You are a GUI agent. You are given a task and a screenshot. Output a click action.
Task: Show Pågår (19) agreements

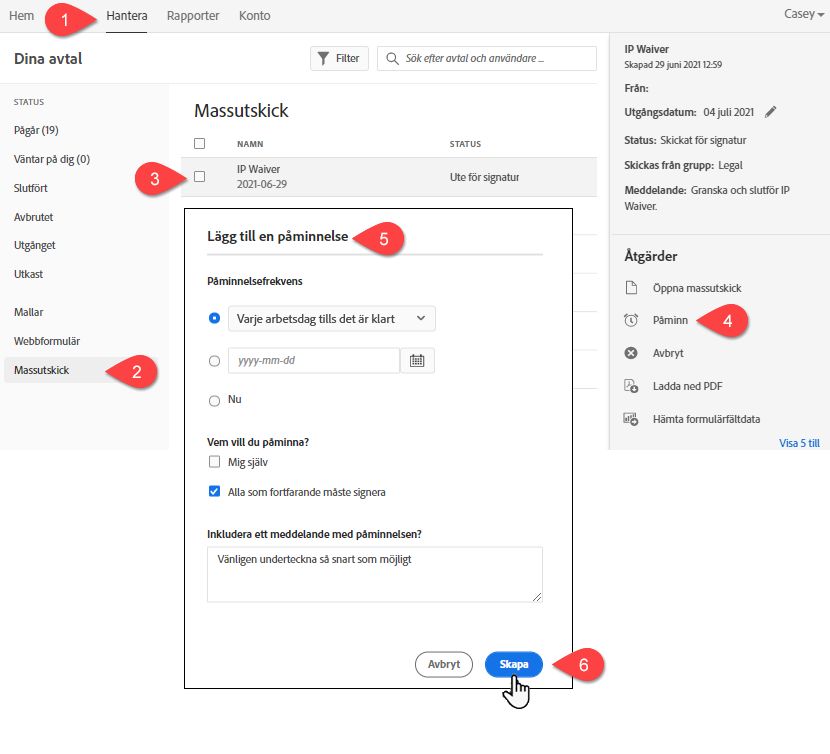[x=36, y=130]
